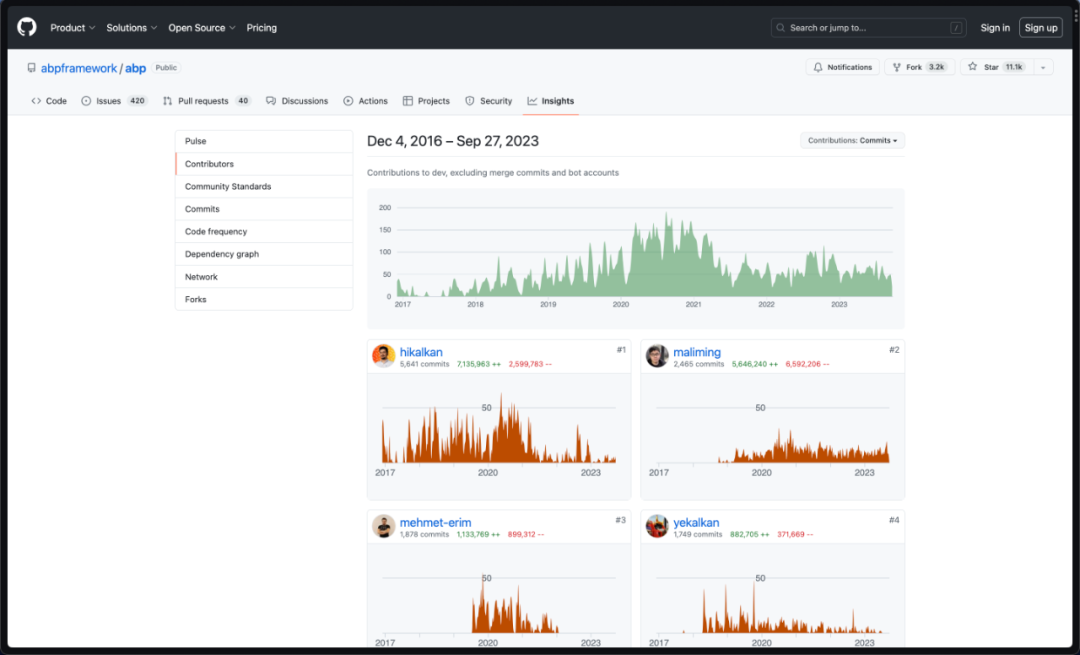Expand the Open Source menu
This screenshot has height=655, width=1080.
pyautogui.click(x=202, y=28)
